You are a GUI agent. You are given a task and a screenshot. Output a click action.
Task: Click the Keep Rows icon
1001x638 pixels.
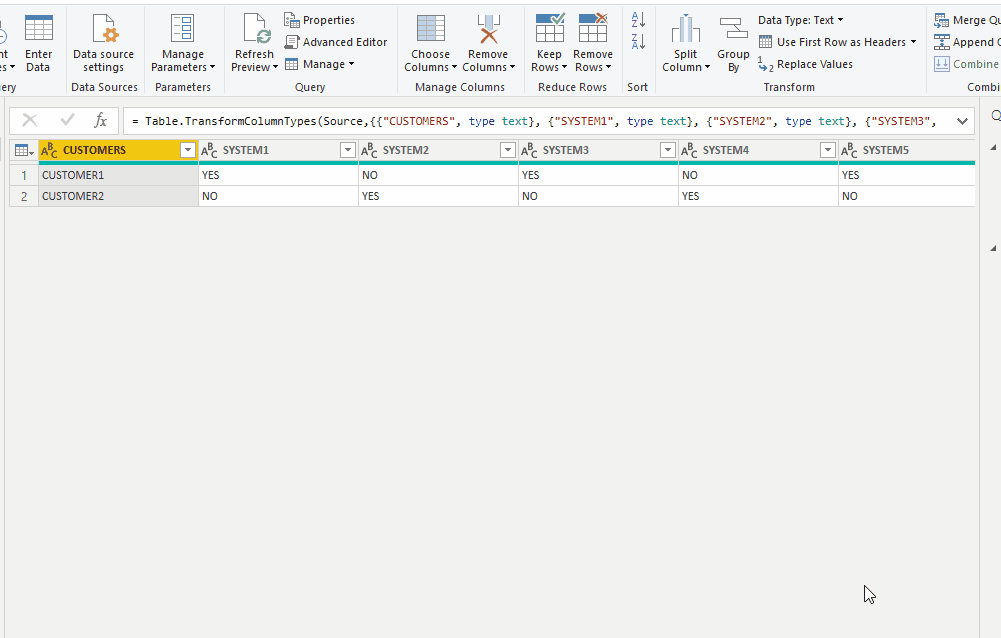point(549,29)
